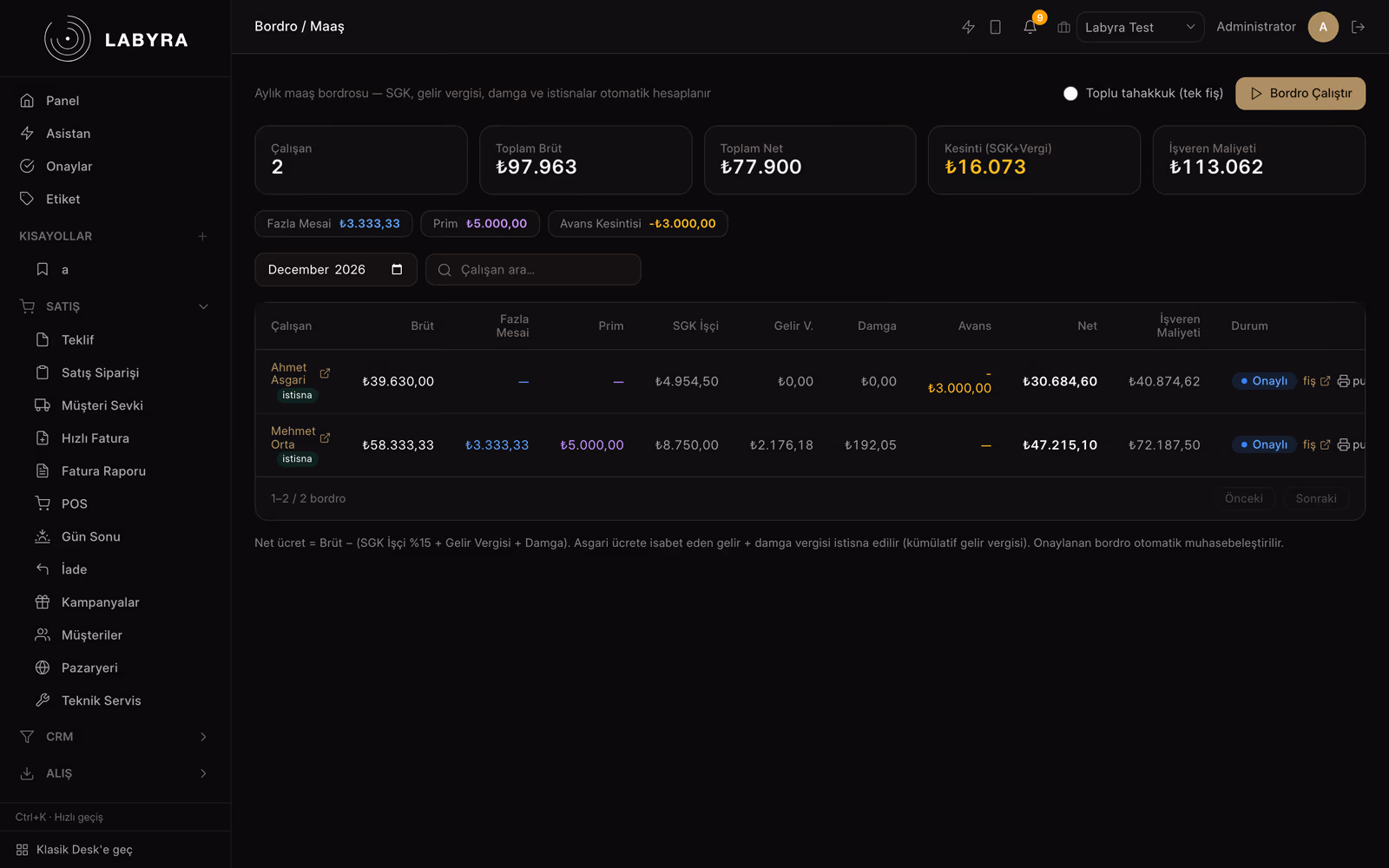The height and width of the screenshot is (868, 1389).
Task: Open fiş external icon in Mehmet Orta row
Action: point(1325,444)
